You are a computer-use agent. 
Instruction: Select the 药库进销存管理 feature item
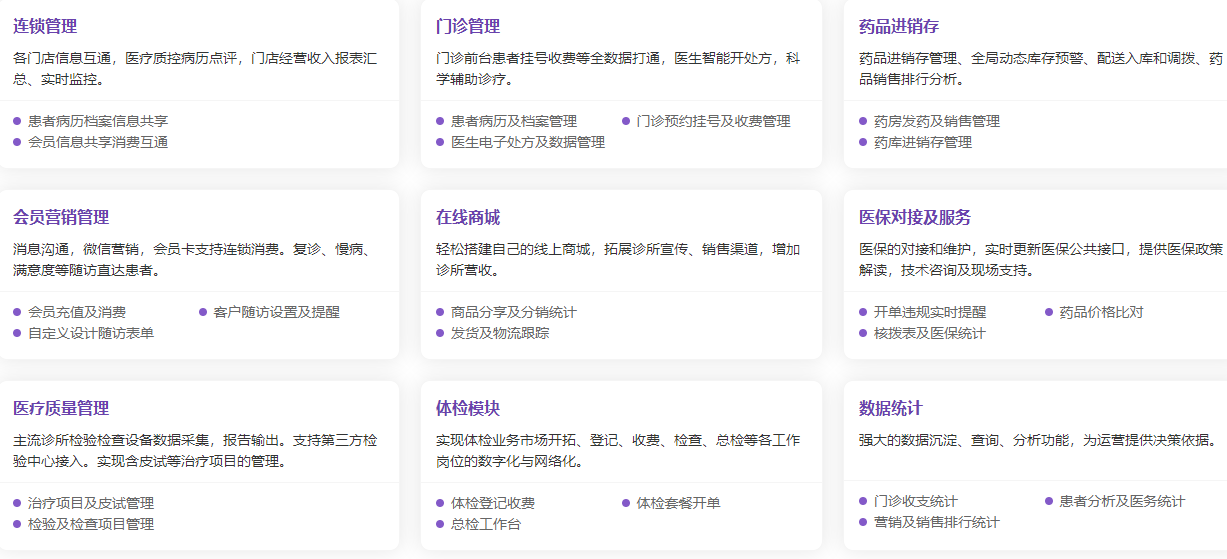[922, 142]
